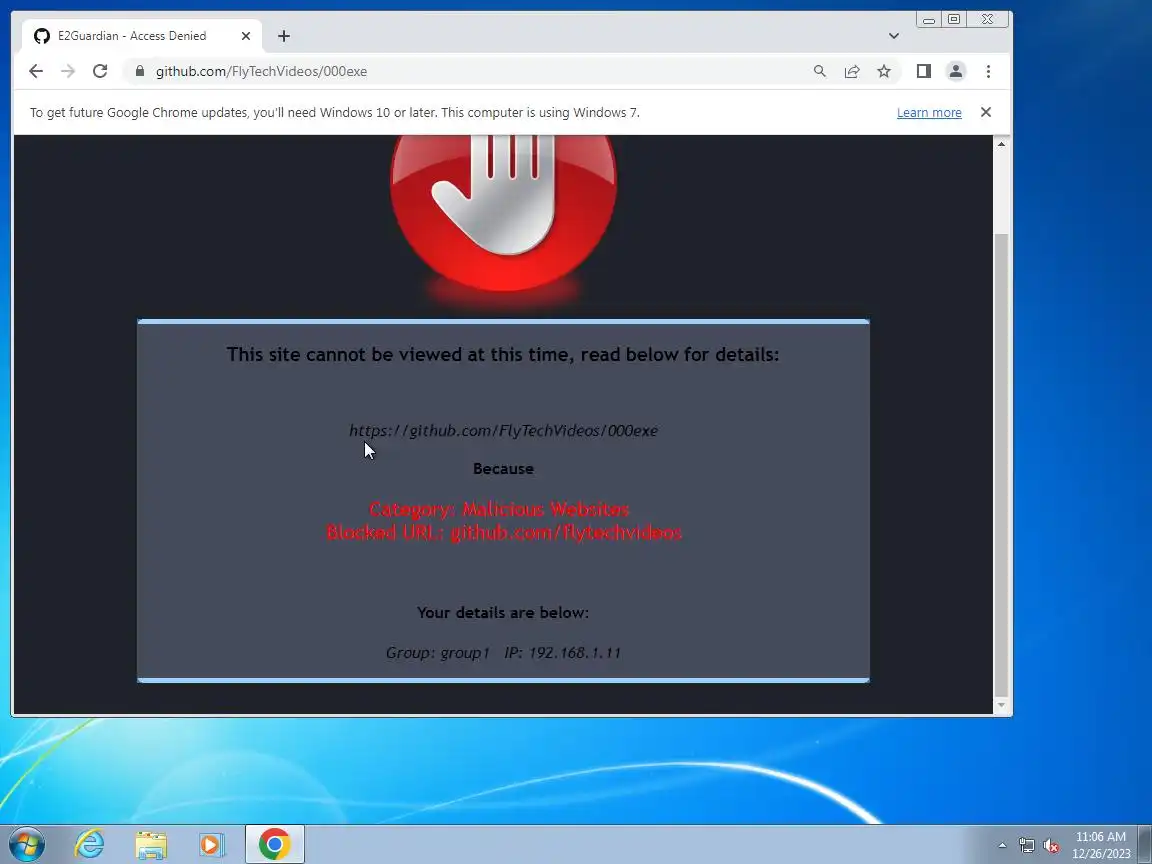Close the E2Guardian - Access Denied tab
Viewport: 1152px width, 864px height.
click(246, 36)
